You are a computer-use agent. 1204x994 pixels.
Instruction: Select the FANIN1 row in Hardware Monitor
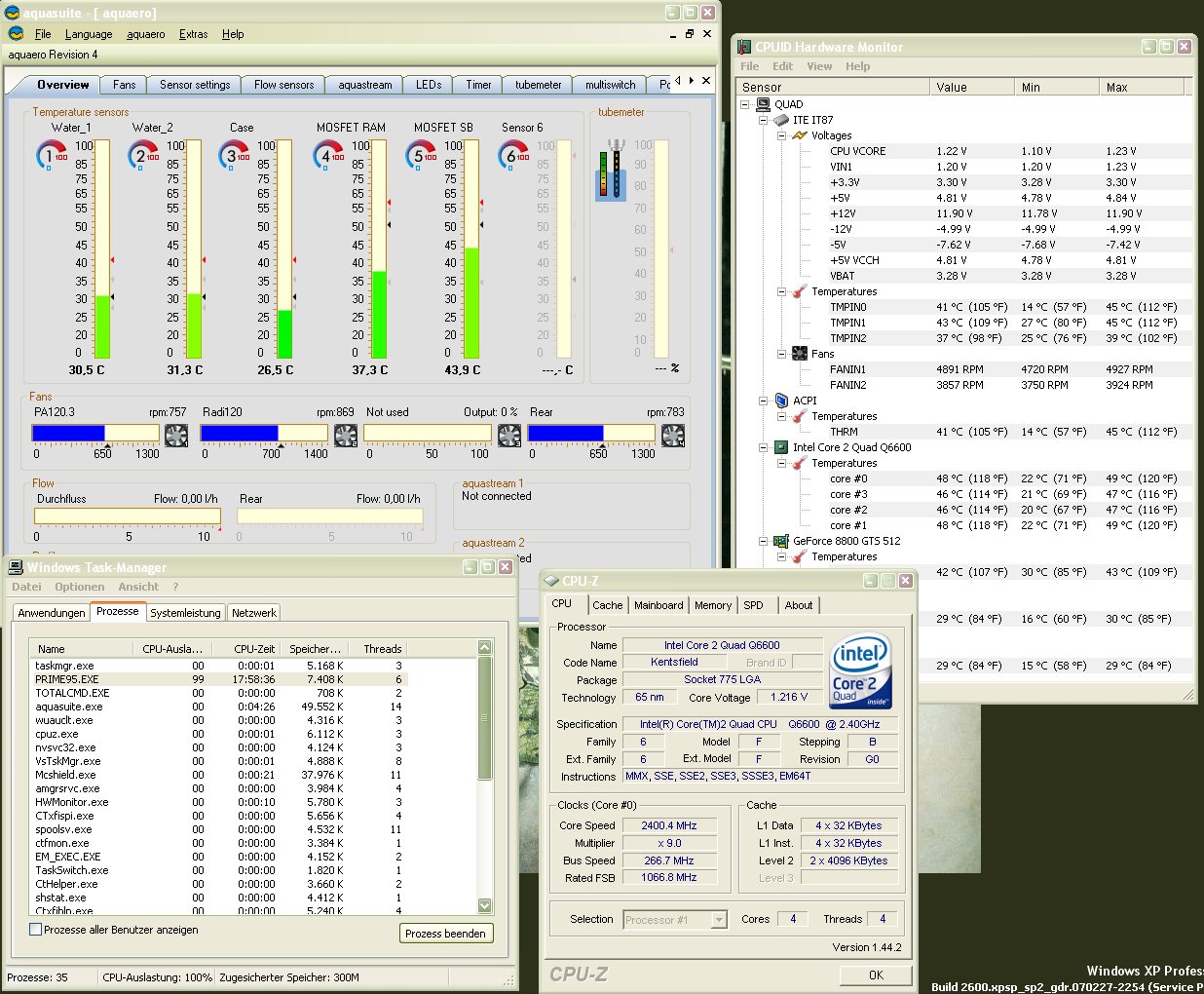1009,369
